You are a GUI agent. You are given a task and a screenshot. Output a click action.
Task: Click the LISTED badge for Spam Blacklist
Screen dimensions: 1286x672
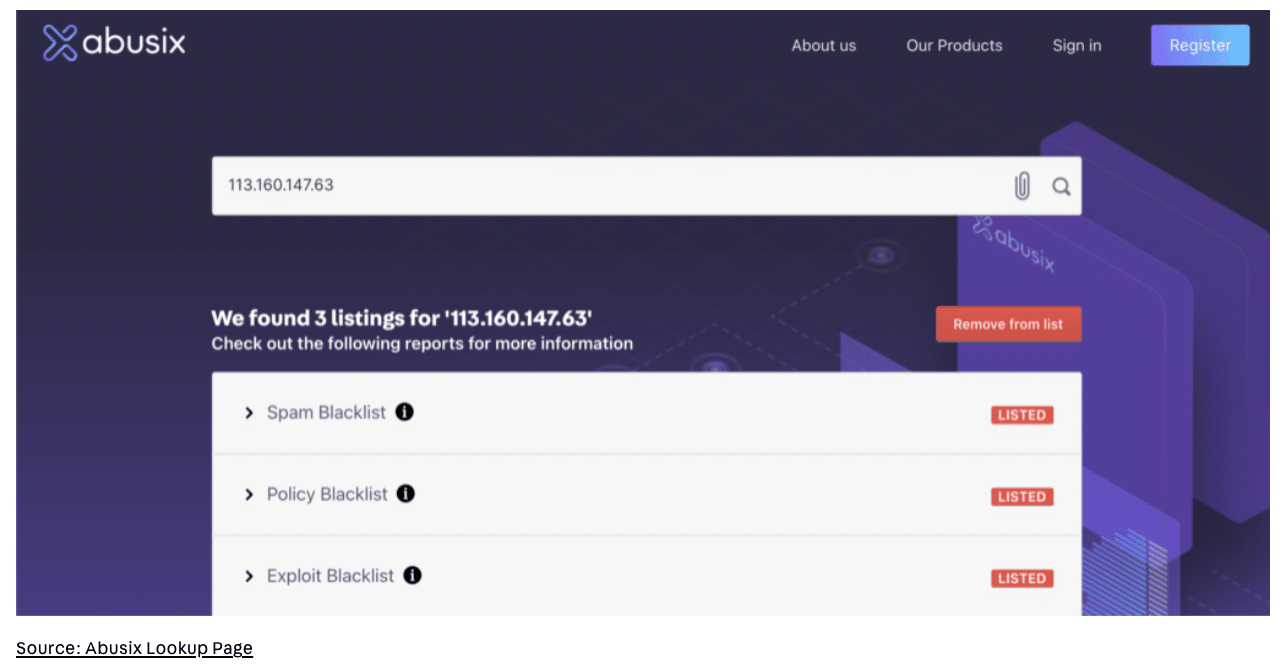tap(1022, 415)
